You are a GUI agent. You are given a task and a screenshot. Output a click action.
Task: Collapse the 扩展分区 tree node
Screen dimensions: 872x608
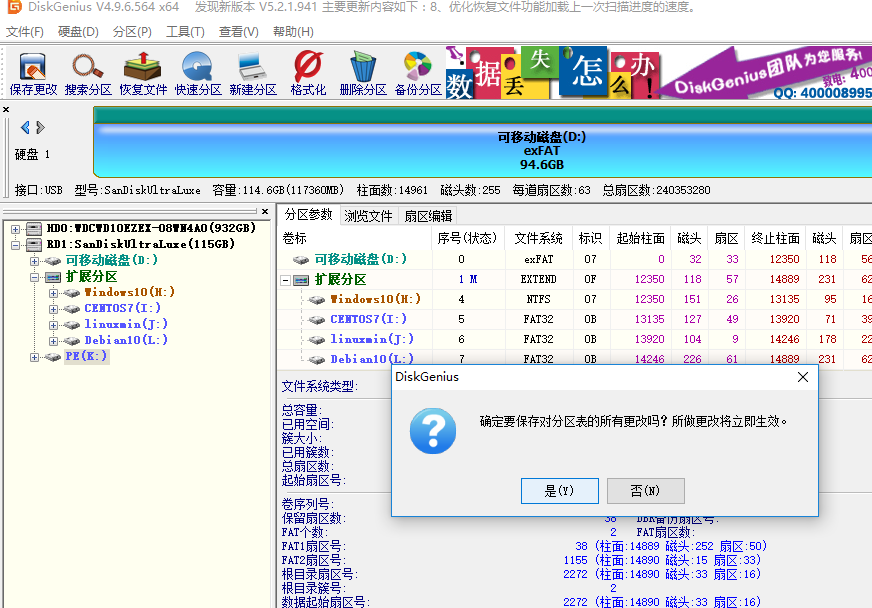tap(34, 277)
